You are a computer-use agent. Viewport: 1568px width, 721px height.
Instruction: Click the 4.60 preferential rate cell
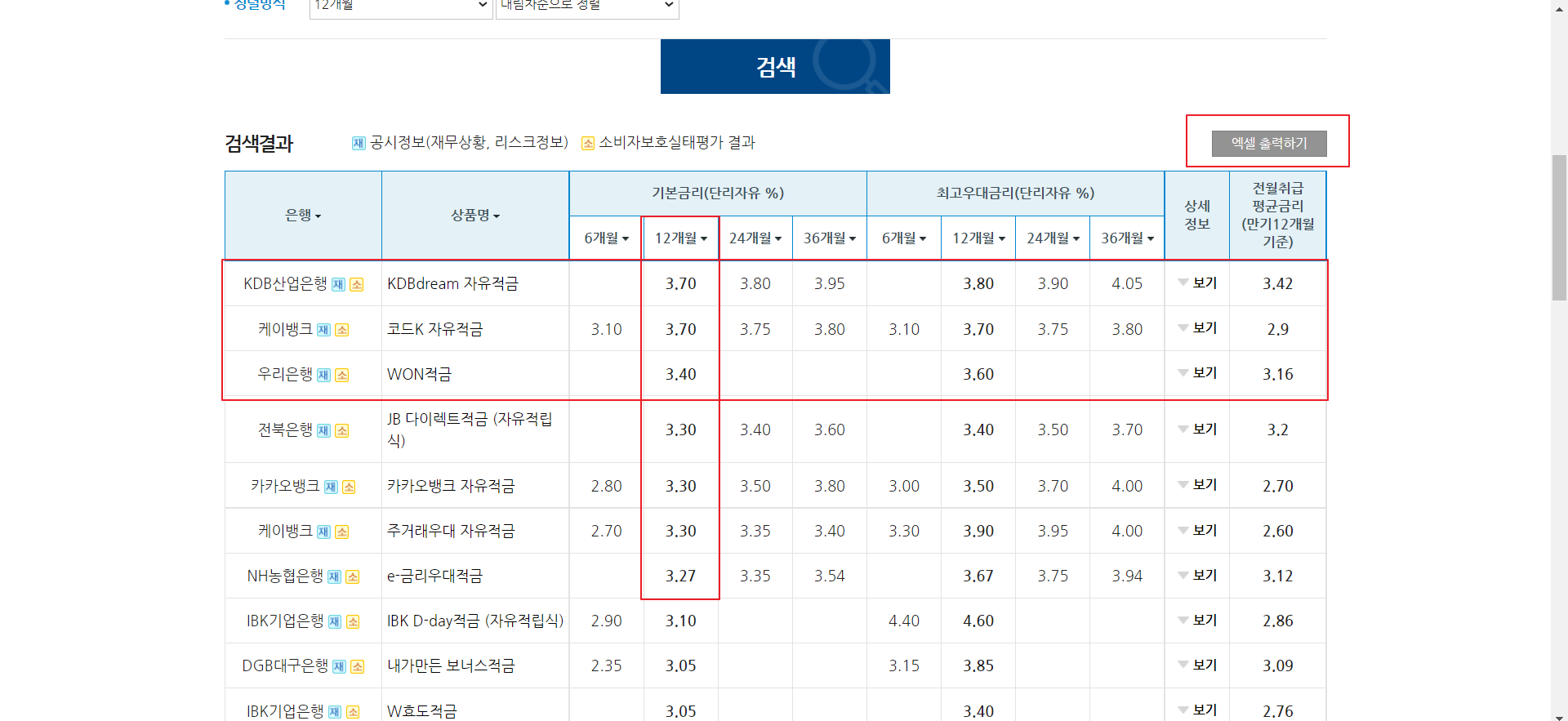coord(978,621)
